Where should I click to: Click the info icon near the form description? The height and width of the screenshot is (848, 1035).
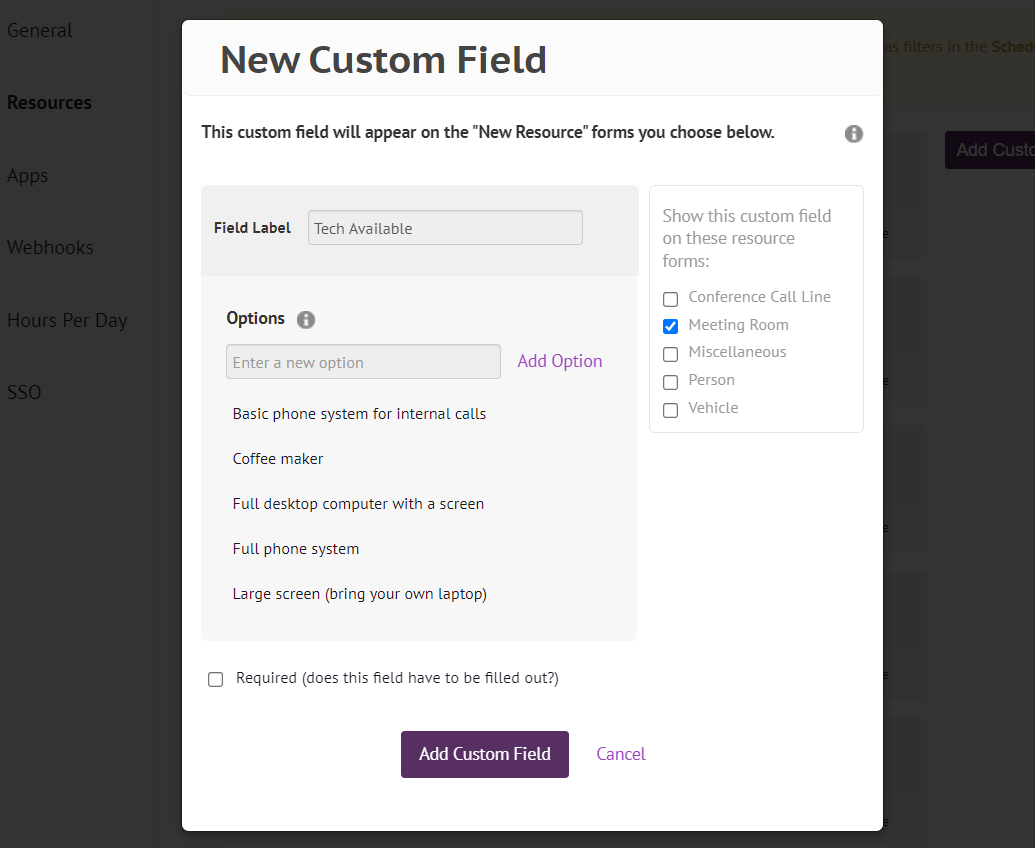853,133
